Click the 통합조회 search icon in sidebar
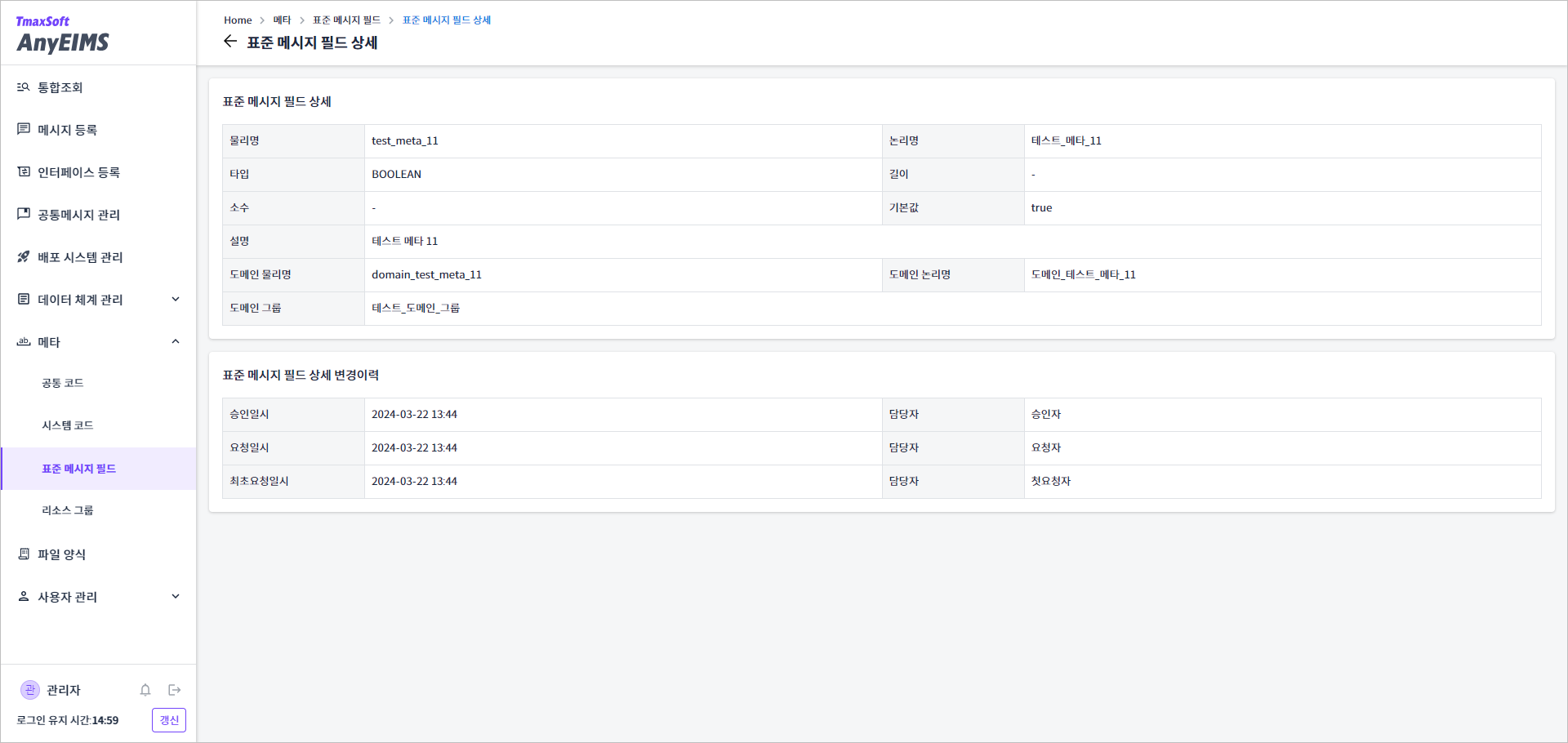 pos(24,87)
